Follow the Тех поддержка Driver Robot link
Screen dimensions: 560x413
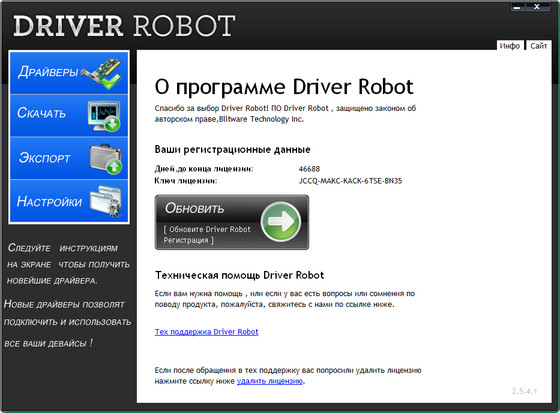coord(206,332)
